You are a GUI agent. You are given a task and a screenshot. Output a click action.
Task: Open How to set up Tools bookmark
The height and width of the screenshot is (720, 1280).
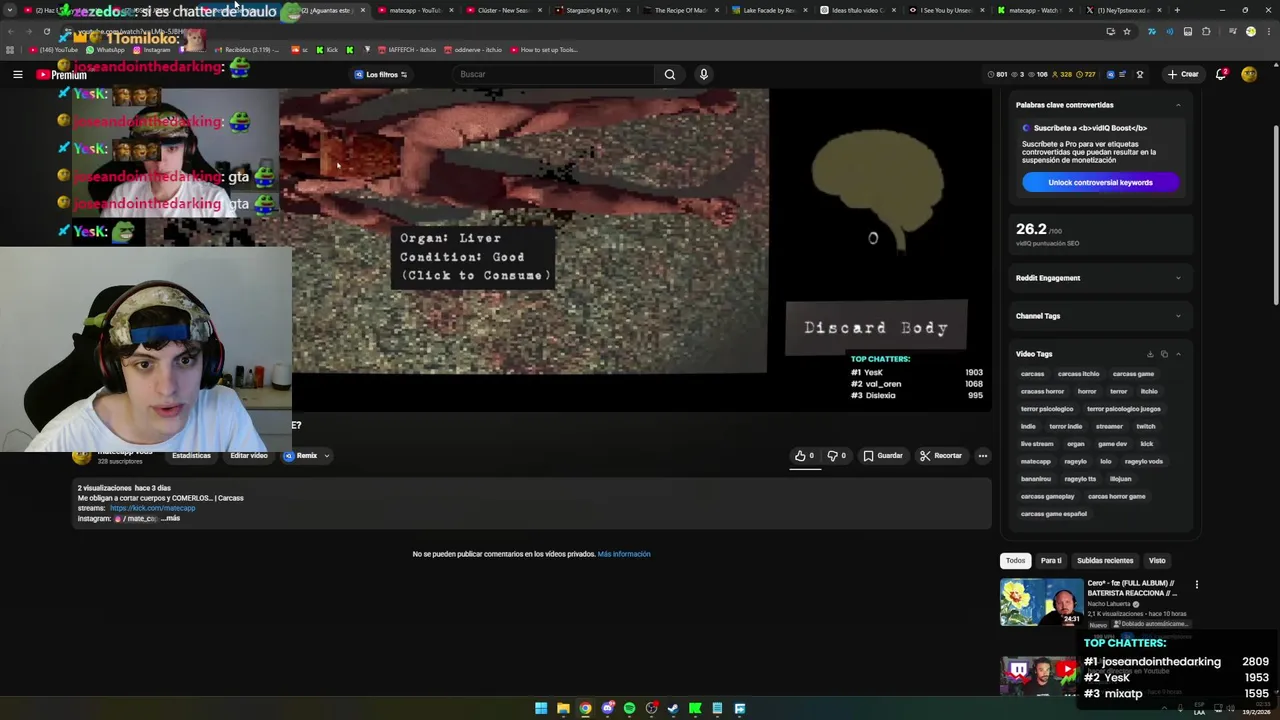[545, 49]
